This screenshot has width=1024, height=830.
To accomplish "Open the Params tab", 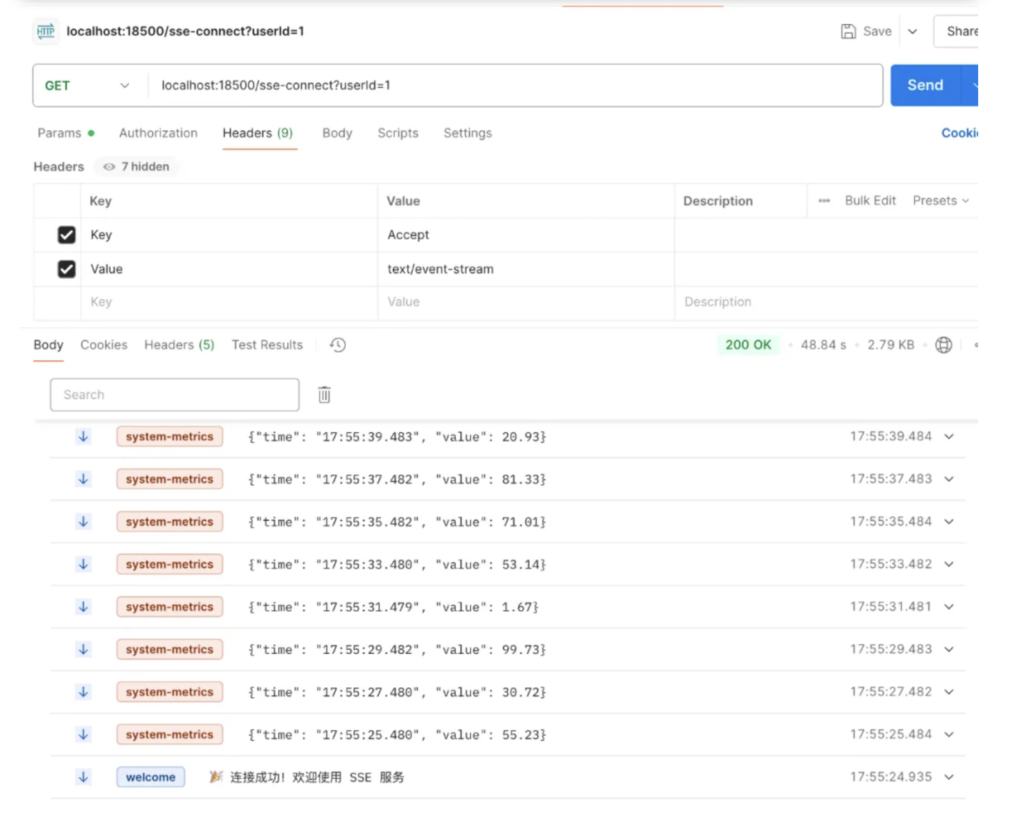I will tap(65, 133).
